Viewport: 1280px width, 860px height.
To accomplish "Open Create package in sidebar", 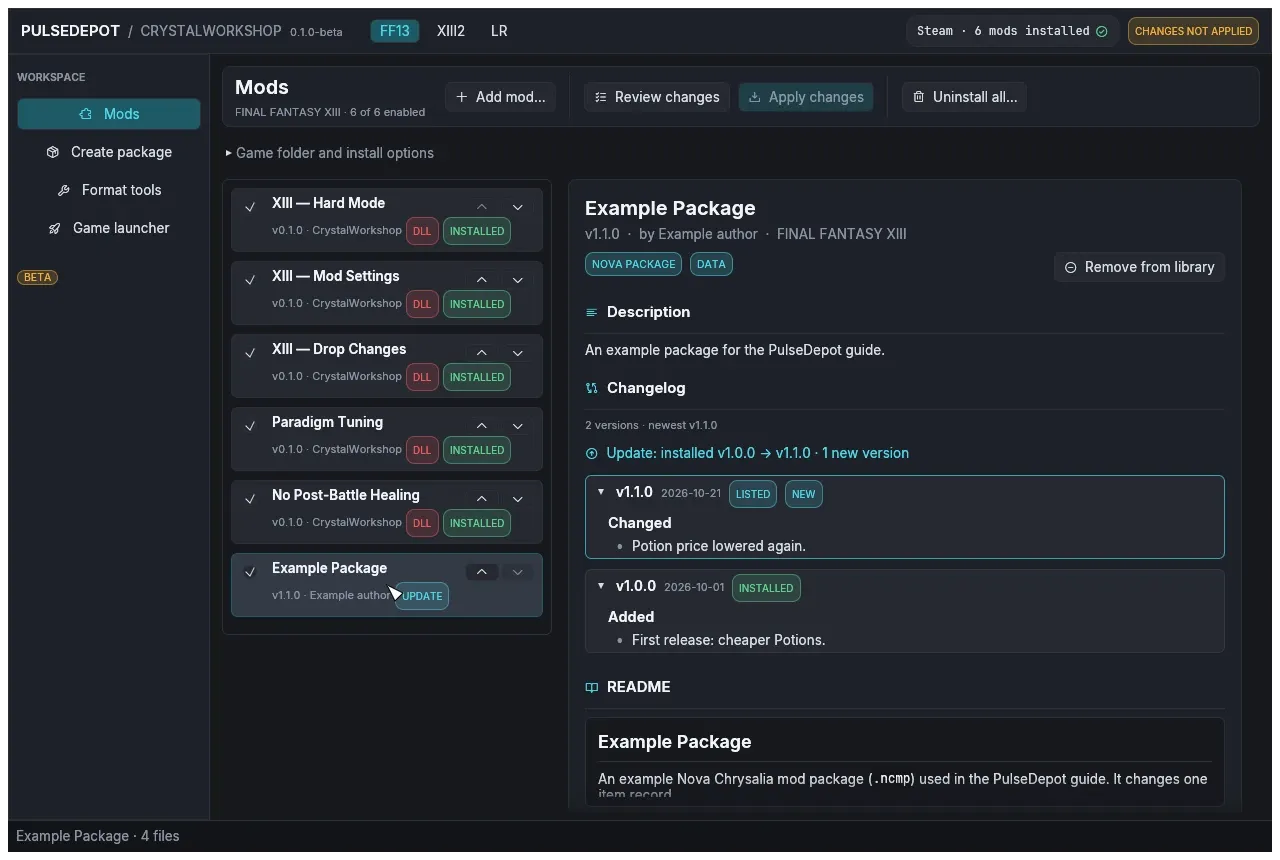I will tap(109, 152).
